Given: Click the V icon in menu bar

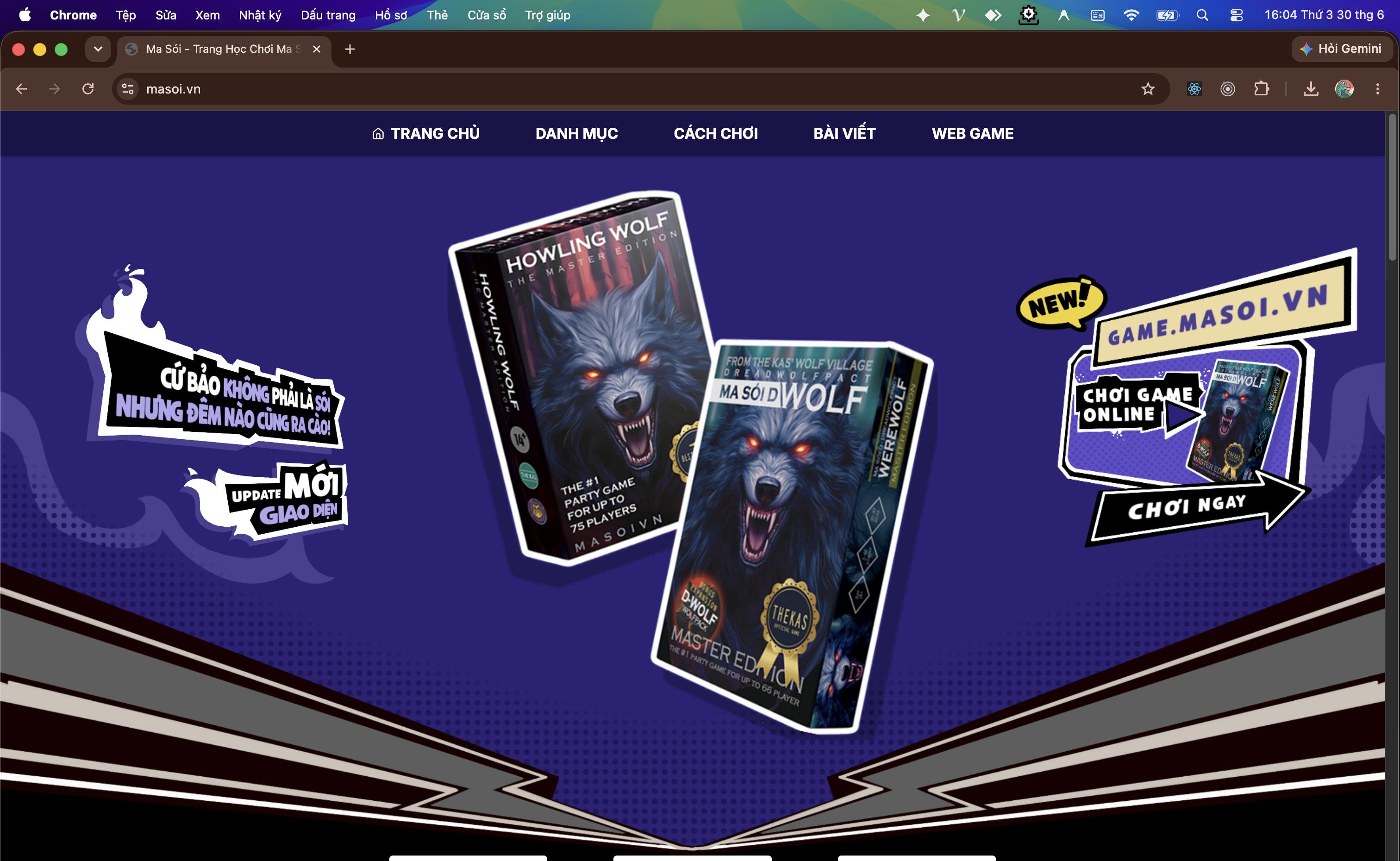Looking at the screenshot, I should pyautogui.click(x=958, y=15).
